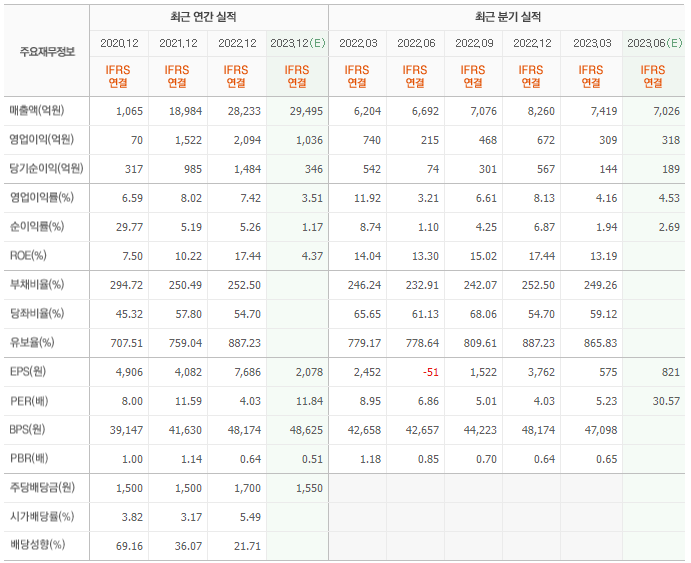Click the ROE(%) row label
This screenshot has height=563, width=691.
(28, 256)
